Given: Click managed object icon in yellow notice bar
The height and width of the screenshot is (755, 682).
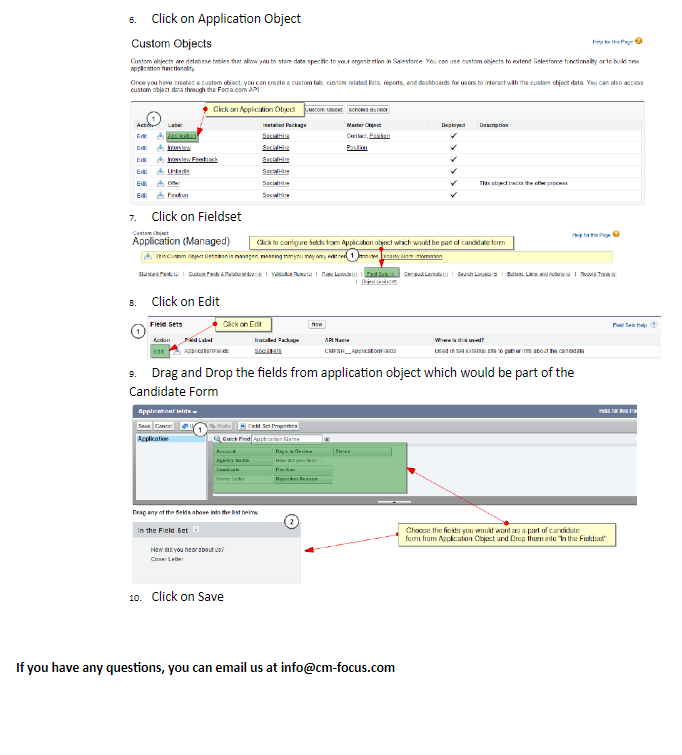Looking at the screenshot, I should click(x=148, y=256).
